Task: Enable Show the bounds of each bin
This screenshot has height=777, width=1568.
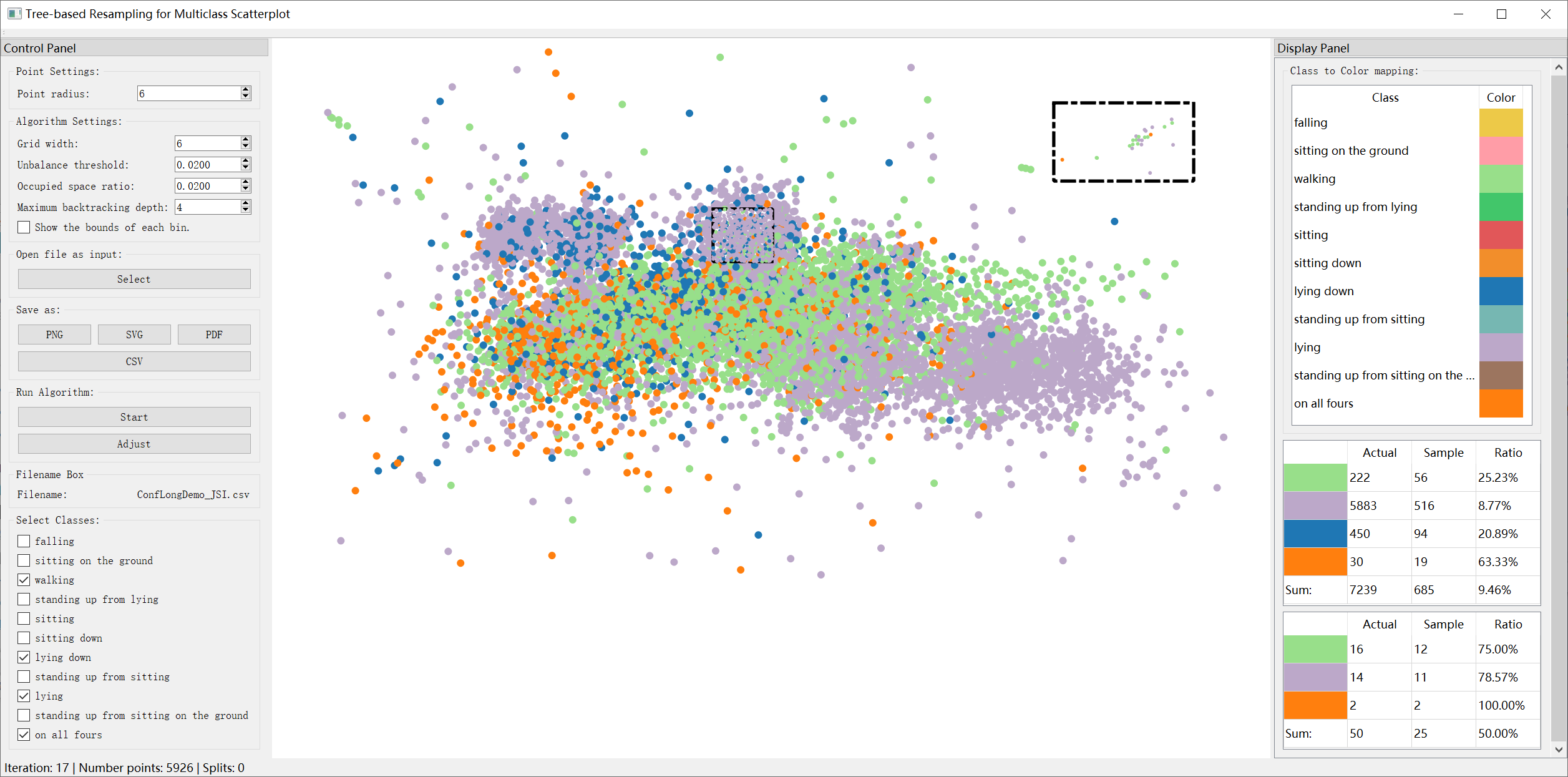Action: [x=24, y=227]
